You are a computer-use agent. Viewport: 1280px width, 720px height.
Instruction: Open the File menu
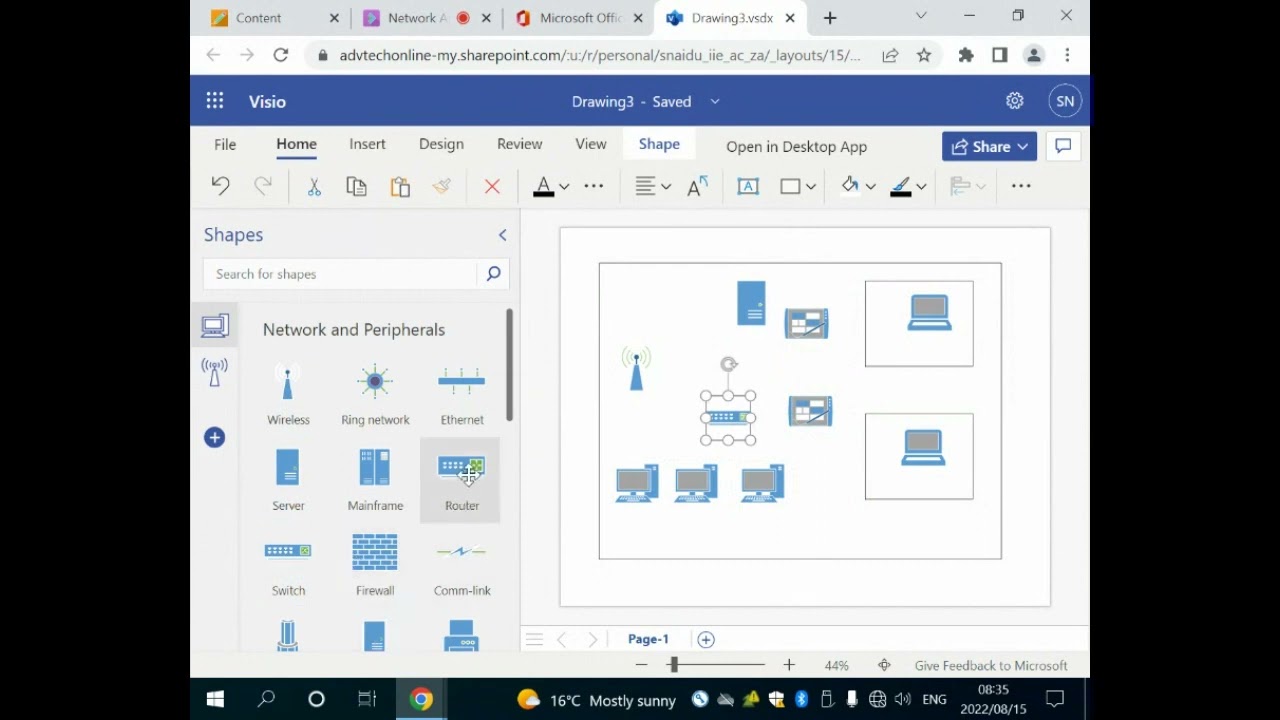click(x=225, y=145)
